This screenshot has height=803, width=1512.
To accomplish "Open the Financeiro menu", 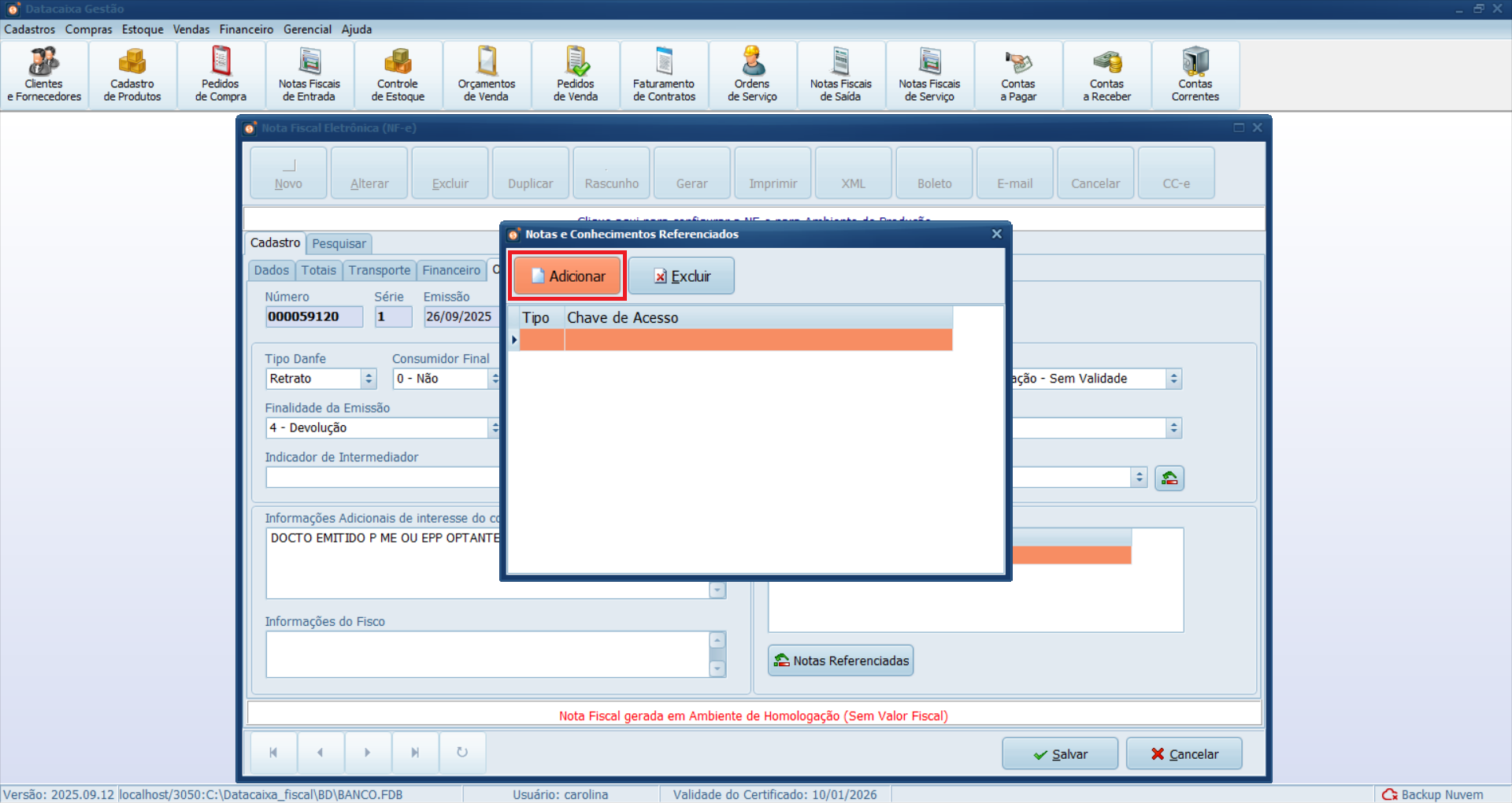I will click(246, 29).
